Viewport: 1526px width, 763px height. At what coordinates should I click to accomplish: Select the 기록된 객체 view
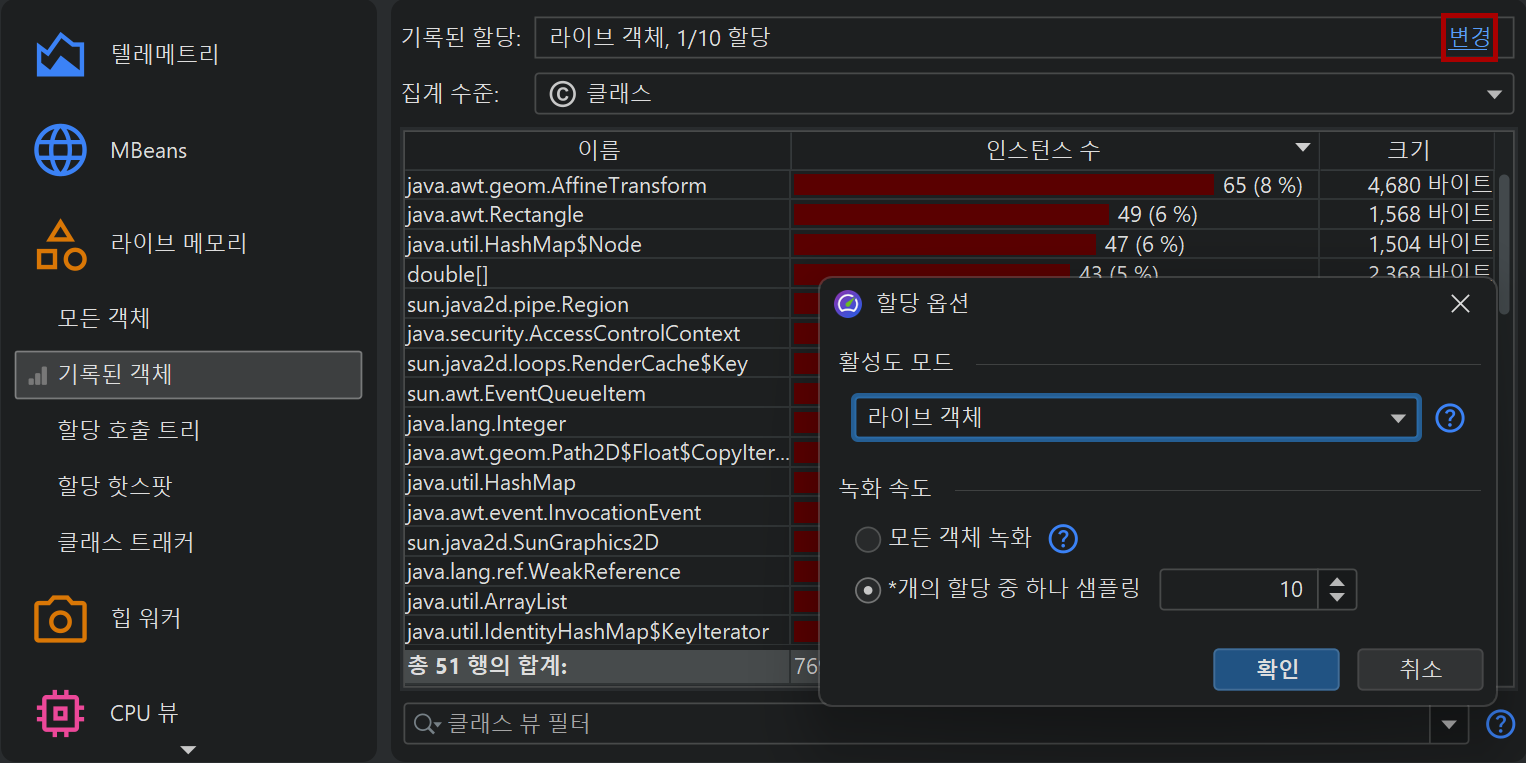(x=188, y=375)
